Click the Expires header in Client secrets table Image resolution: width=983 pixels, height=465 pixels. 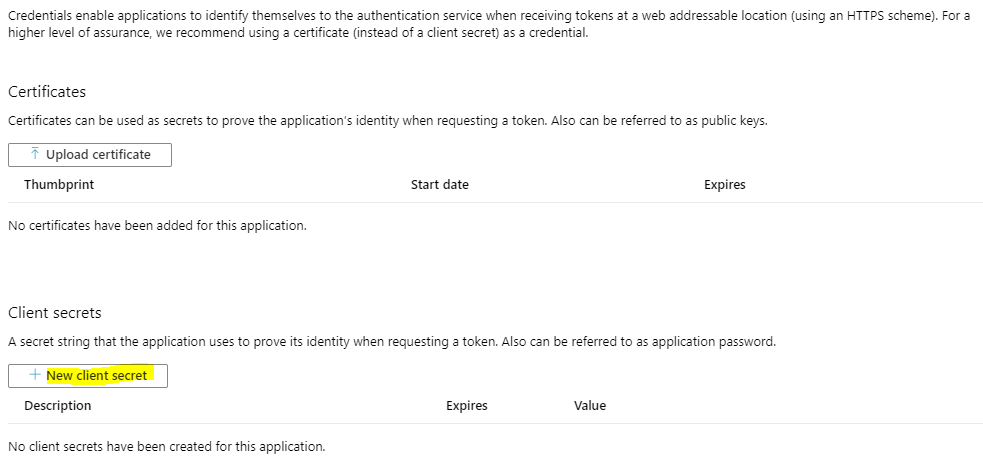(x=466, y=406)
